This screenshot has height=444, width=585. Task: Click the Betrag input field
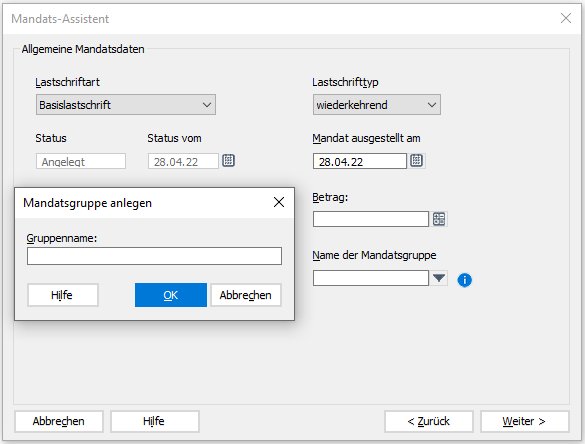[x=371, y=219]
